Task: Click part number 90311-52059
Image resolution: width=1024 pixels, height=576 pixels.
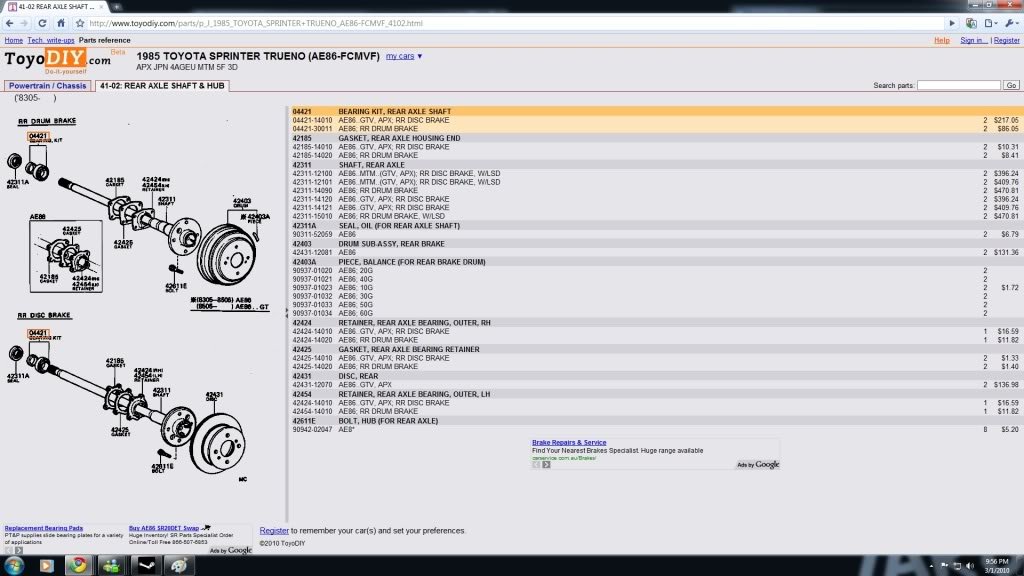Action: [312, 234]
